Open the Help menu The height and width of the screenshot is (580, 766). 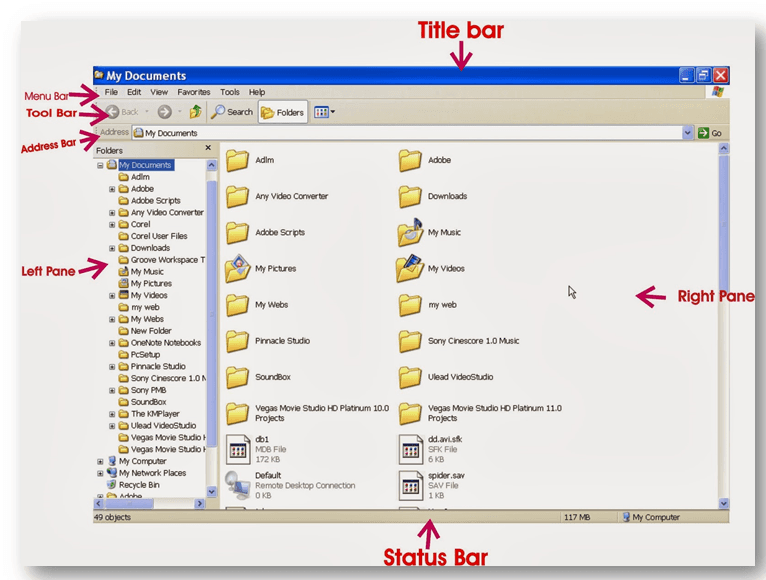click(x=257, y=92)
